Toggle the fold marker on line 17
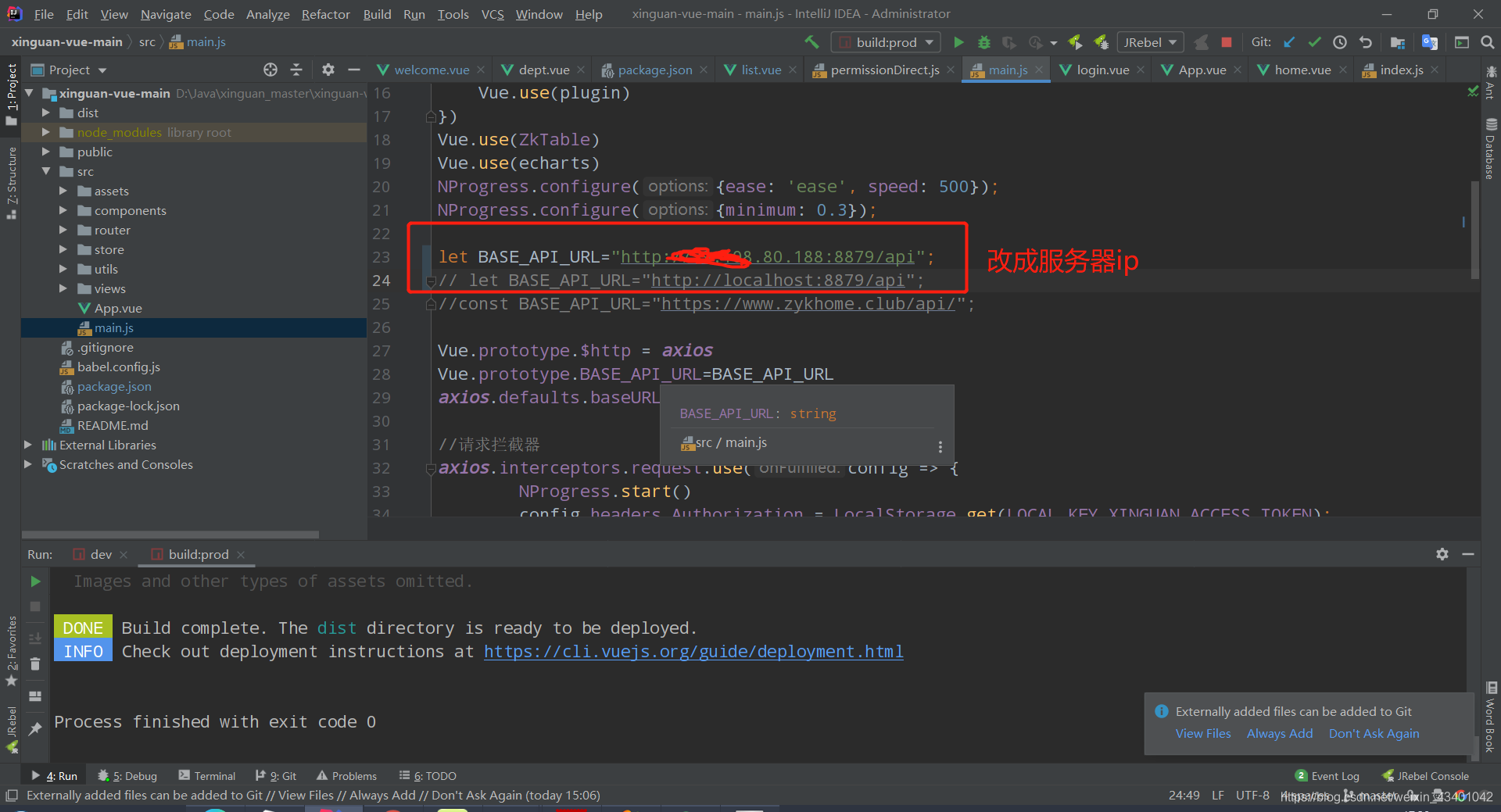This screenshot has width=1501, height=812. point(430,116)
